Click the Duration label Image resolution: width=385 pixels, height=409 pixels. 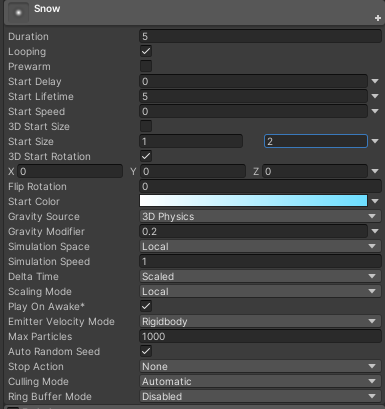point(28,36)
